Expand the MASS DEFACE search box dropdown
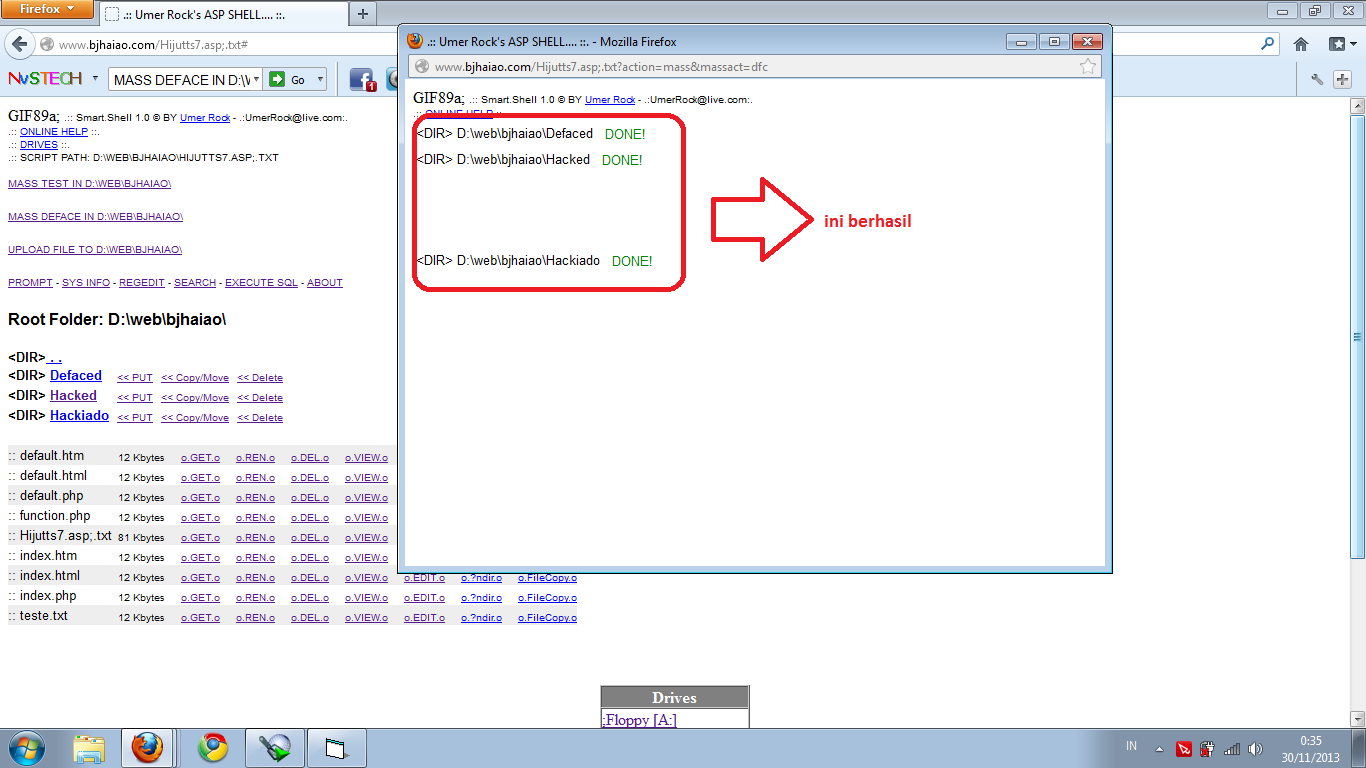Screen dimensions: 1366x768 [256, 79]
